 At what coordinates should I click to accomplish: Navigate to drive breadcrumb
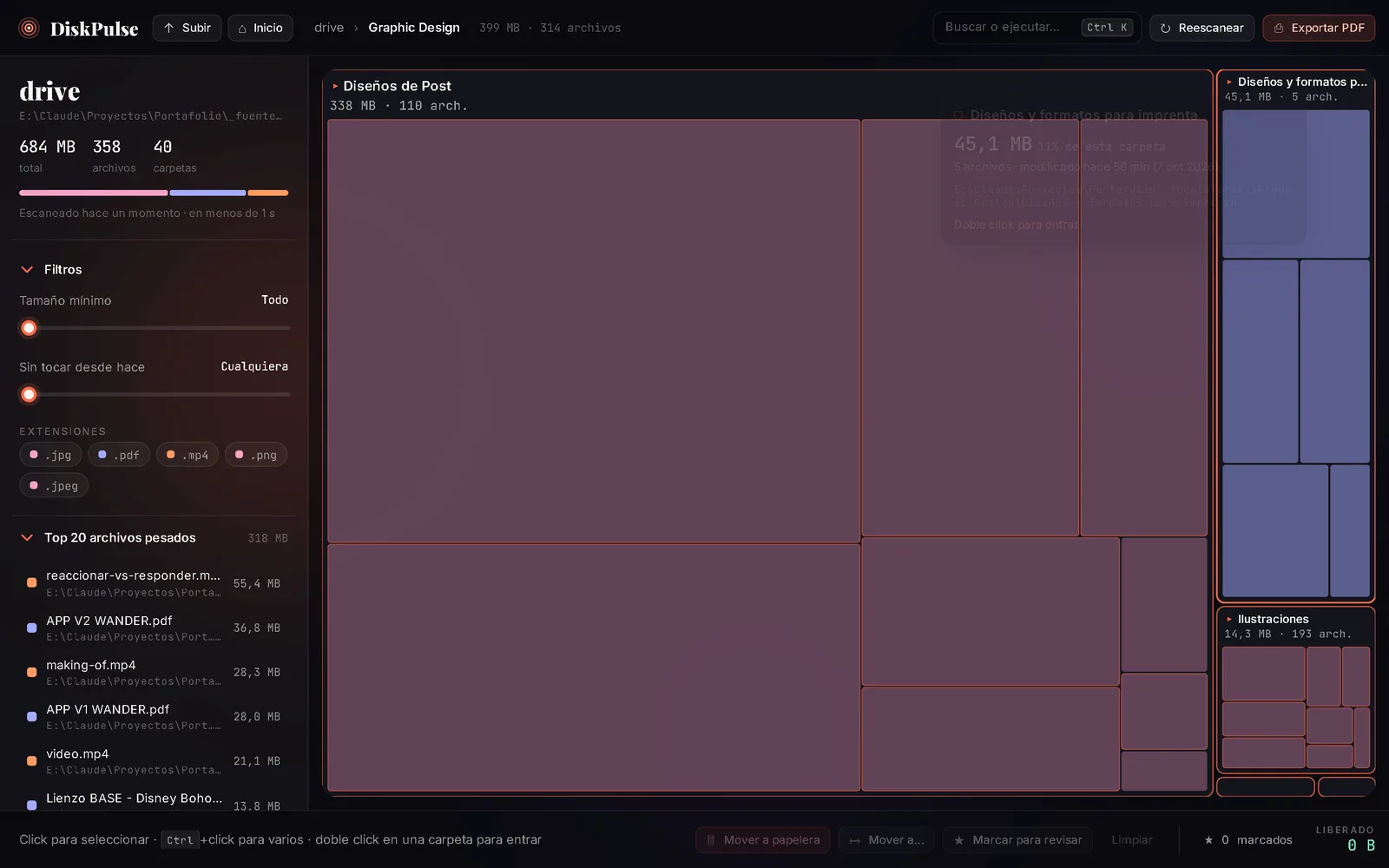329,28
